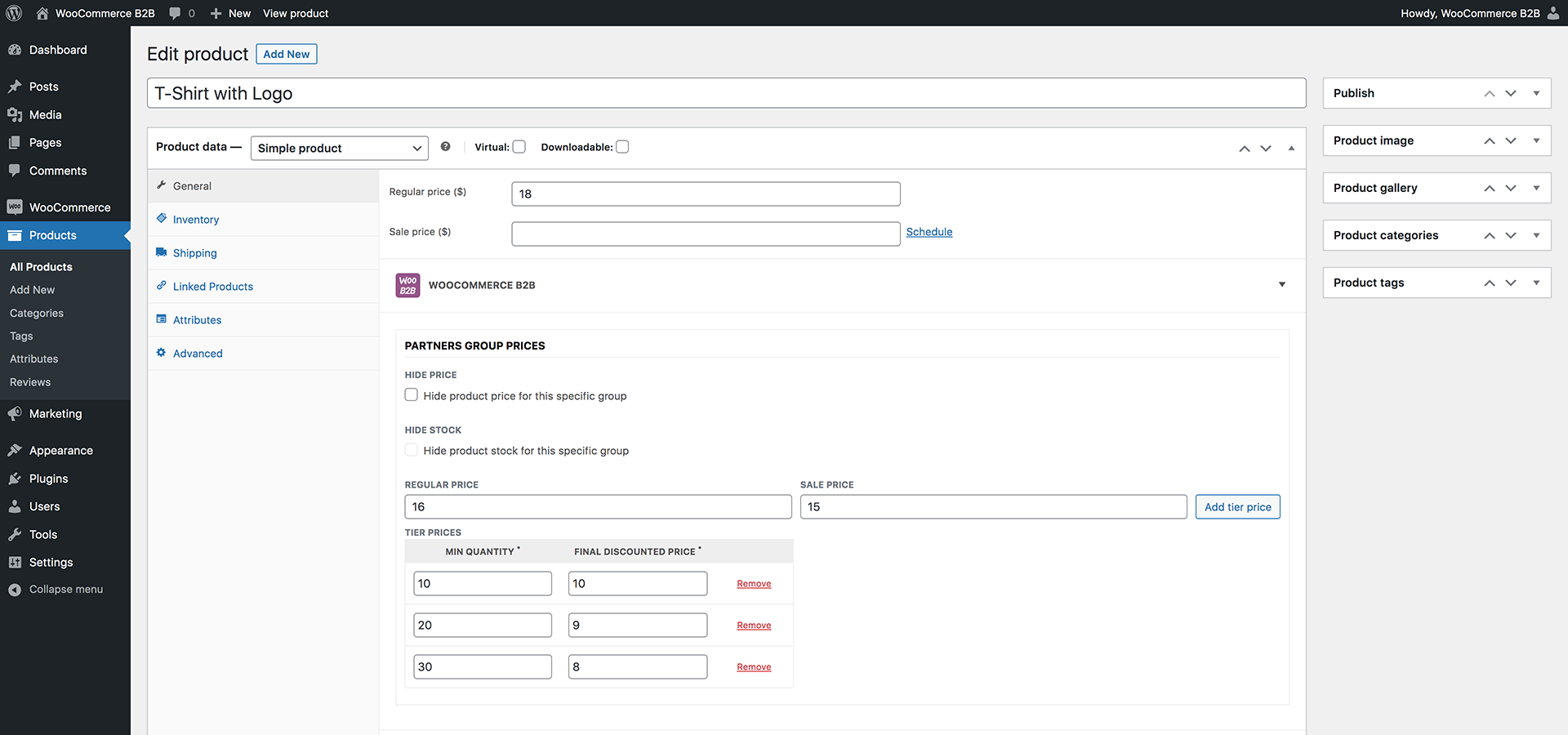Click the Add tier price button
Image resolution: width=1568 pixels, height=735 pixels.
[x=1237, y=507]
